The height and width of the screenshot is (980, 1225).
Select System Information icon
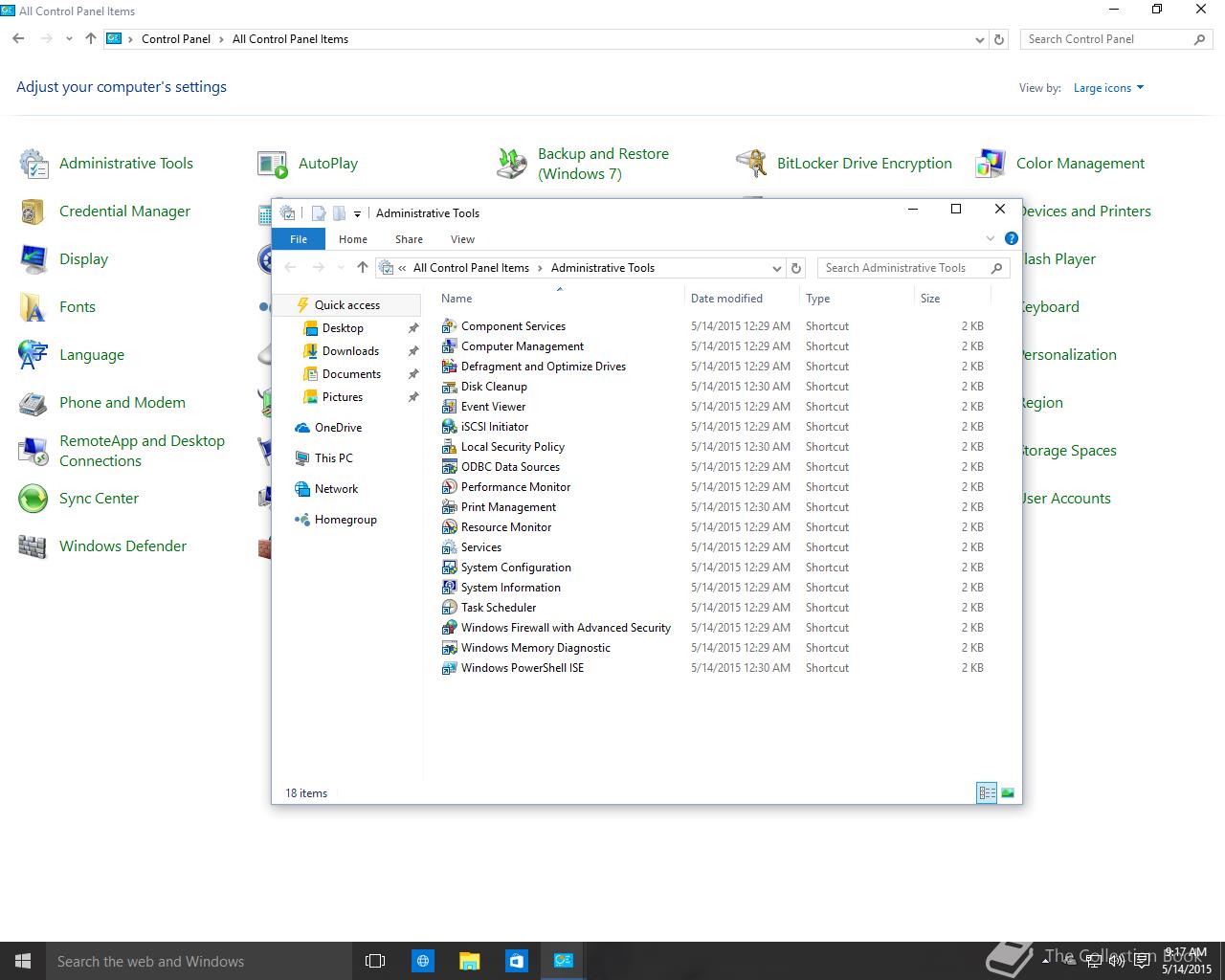[449, 588]
